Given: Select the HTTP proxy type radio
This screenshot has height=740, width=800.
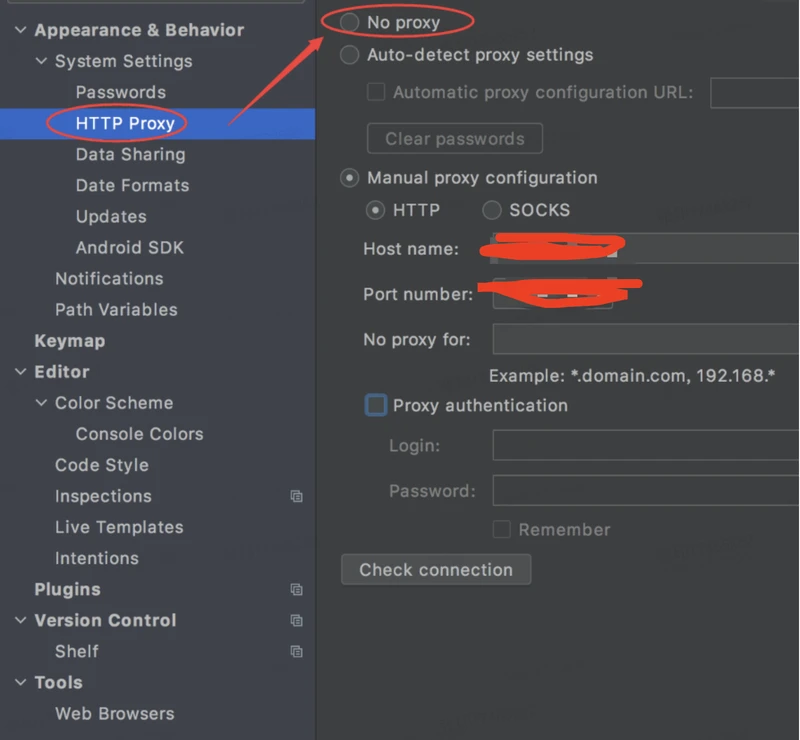Looking at the screenshot, I should pyautogui.click(x=376, y=210).
